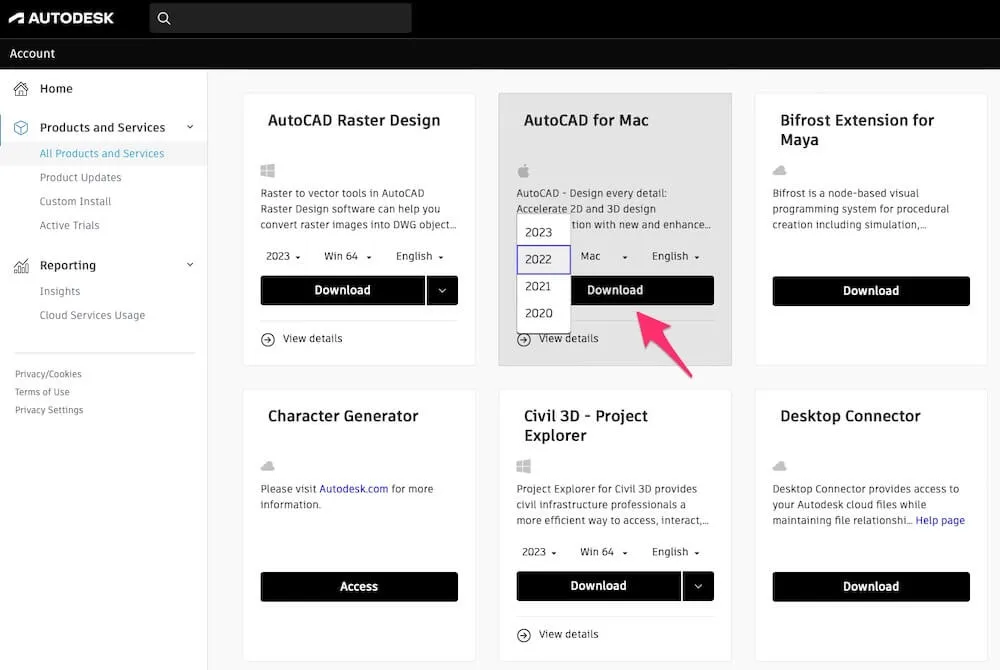Expand the Reporting section chevron
The height and width of the screenshot is (670, 1000).
coord(190,264)
